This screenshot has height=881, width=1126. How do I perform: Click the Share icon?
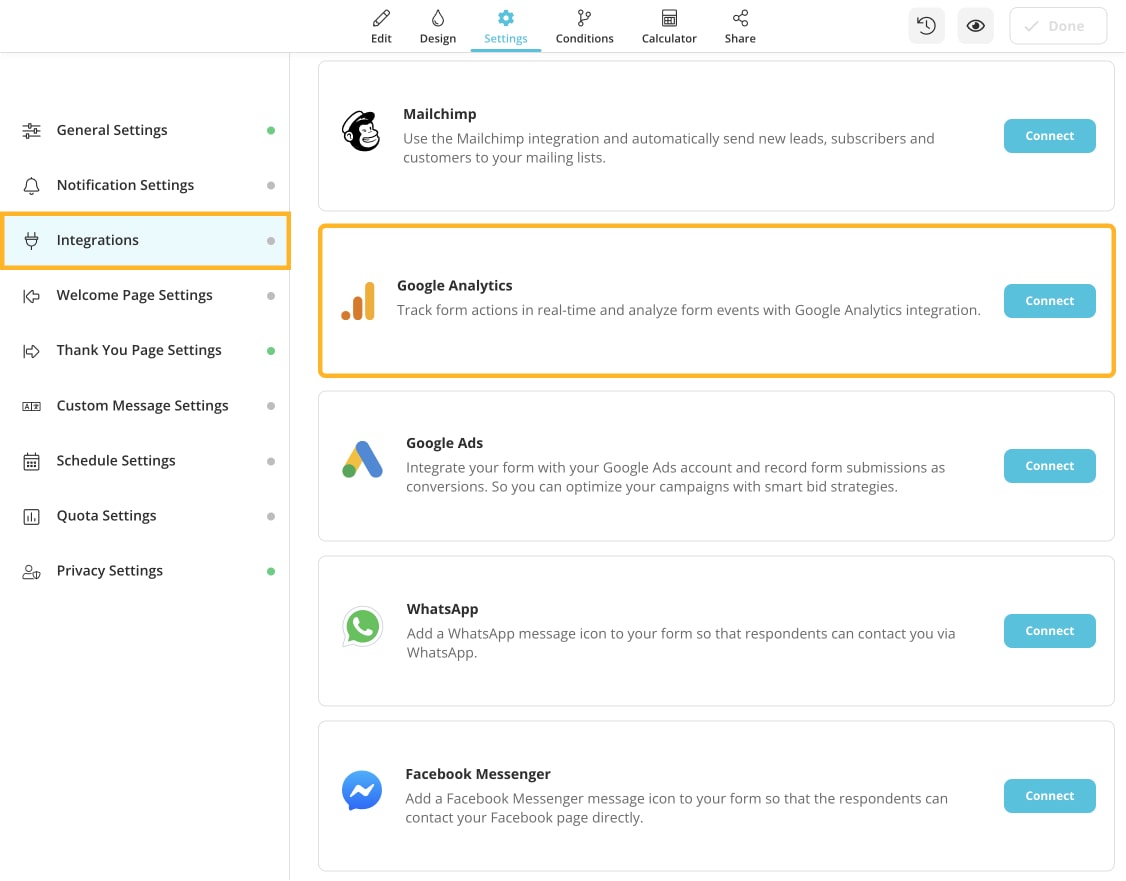740,18
